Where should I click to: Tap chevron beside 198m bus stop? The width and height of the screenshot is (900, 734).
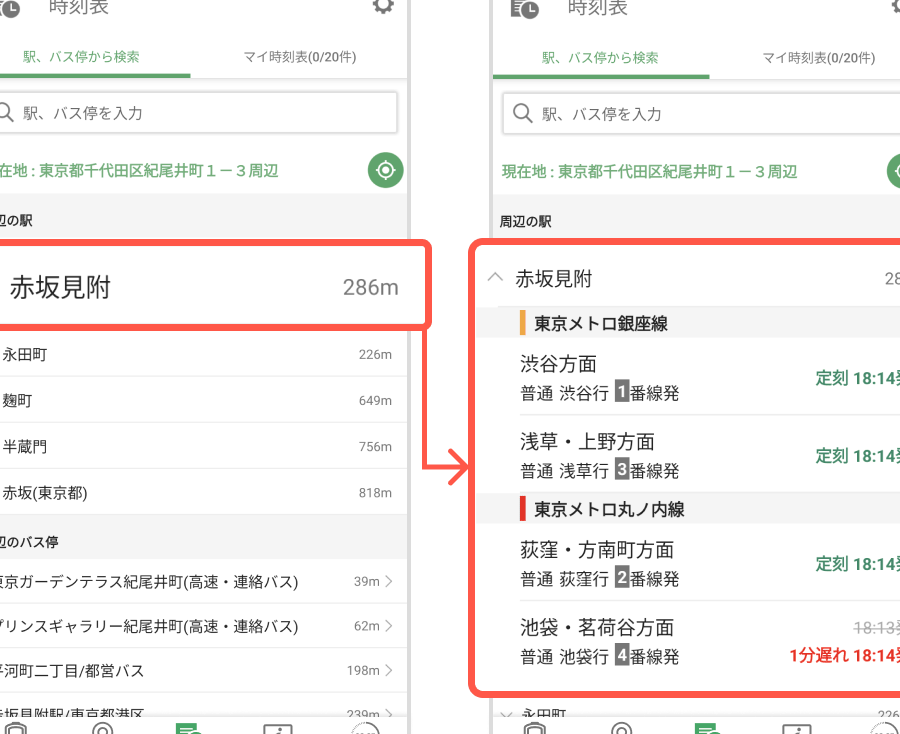point(389,670)
